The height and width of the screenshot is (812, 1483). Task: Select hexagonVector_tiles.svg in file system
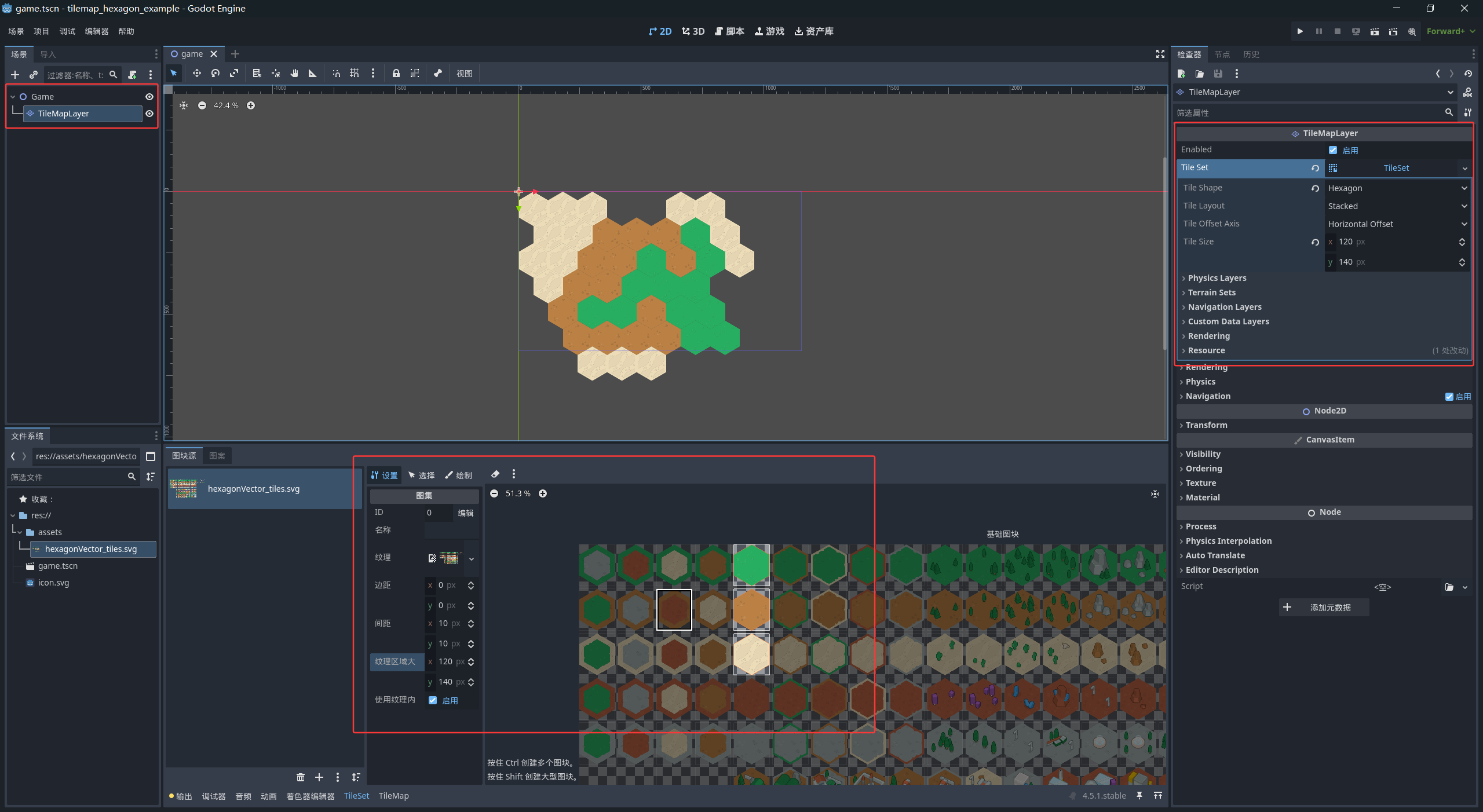click(91, 549)
